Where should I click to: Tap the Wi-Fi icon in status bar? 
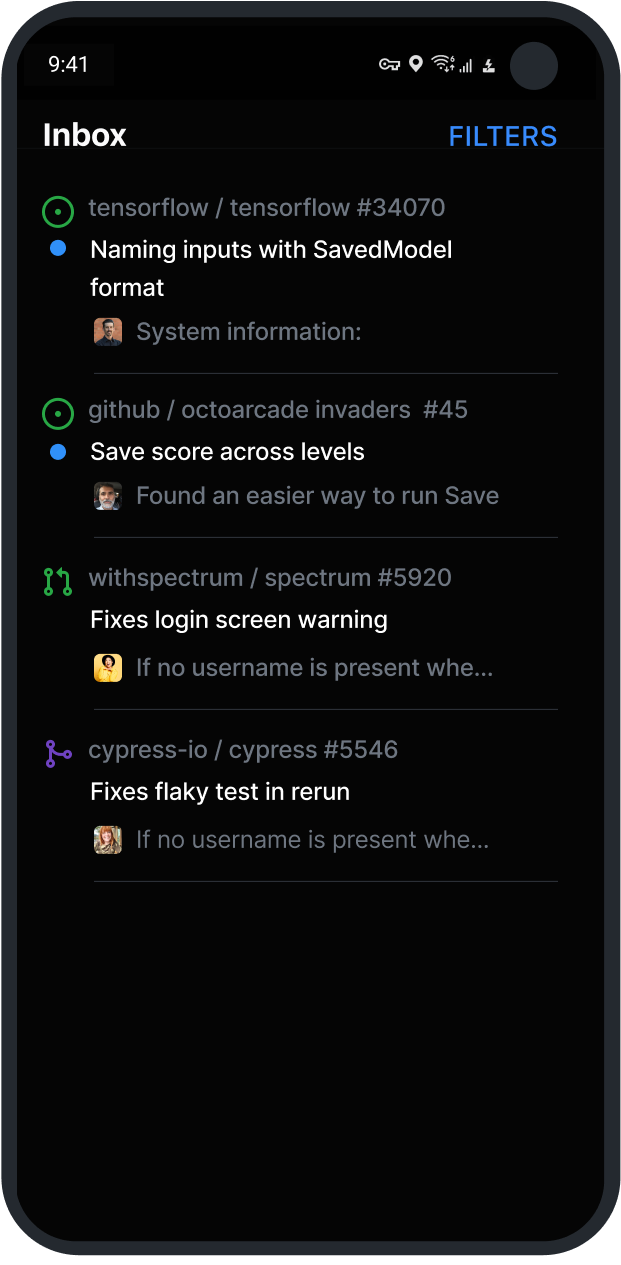pyautogui.click(x=441, y=65)
